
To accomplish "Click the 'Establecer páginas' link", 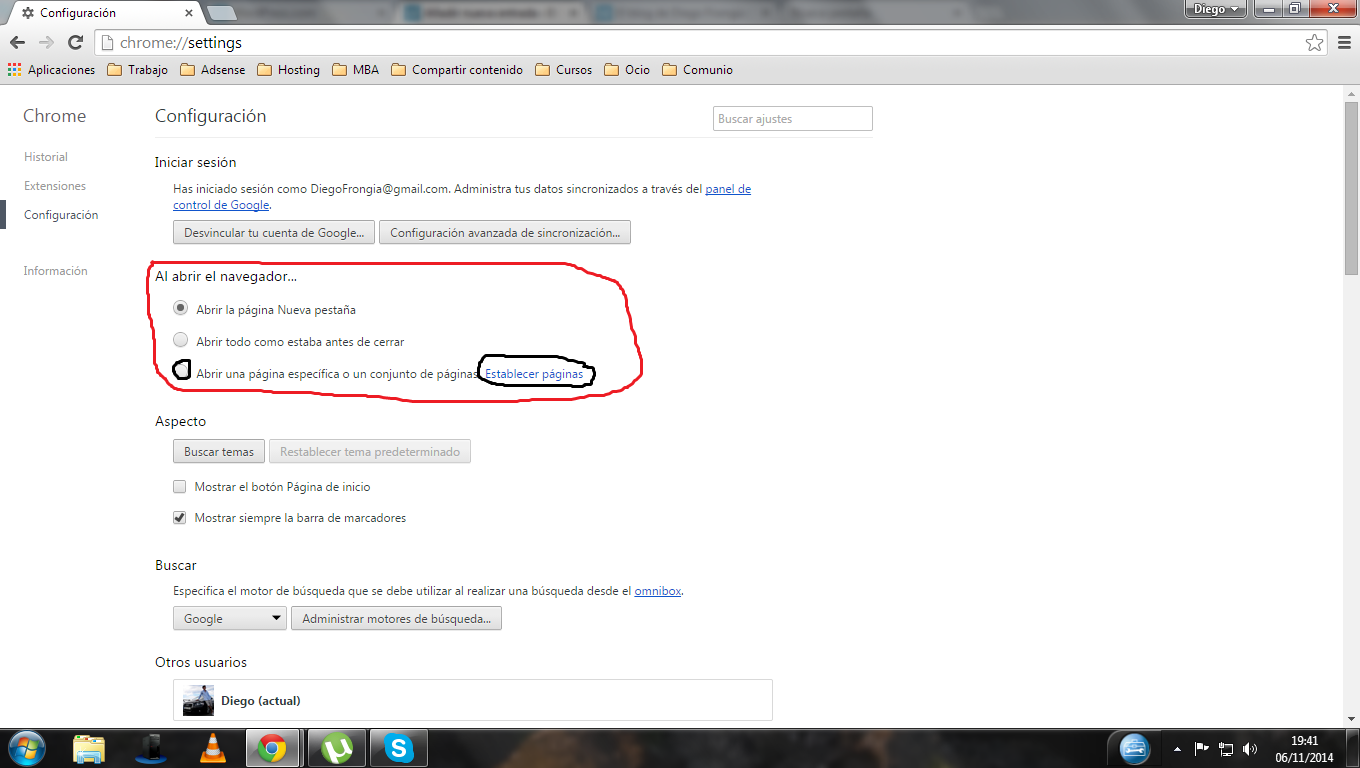I will (534, 374).
